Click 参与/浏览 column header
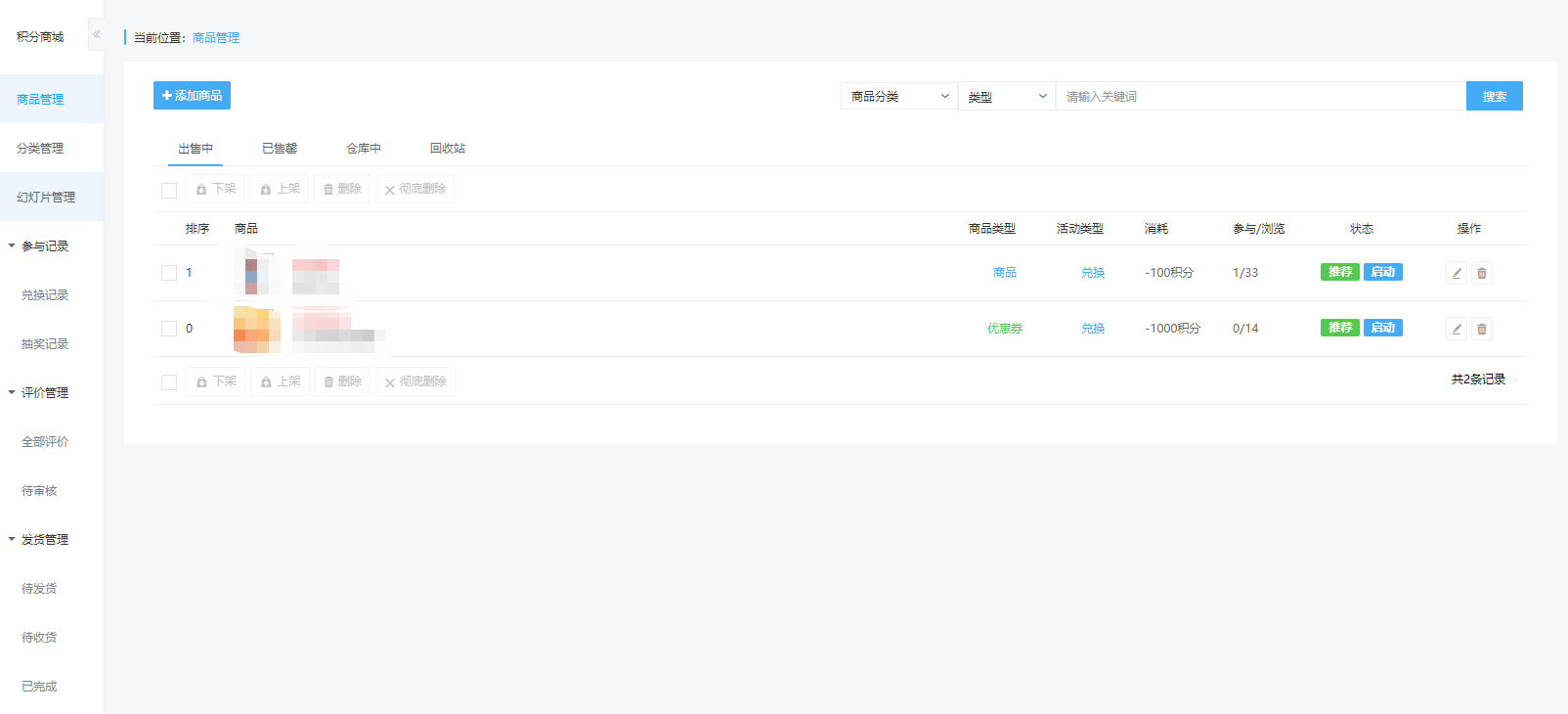 pyautogui.click(x=1259, y=229)
